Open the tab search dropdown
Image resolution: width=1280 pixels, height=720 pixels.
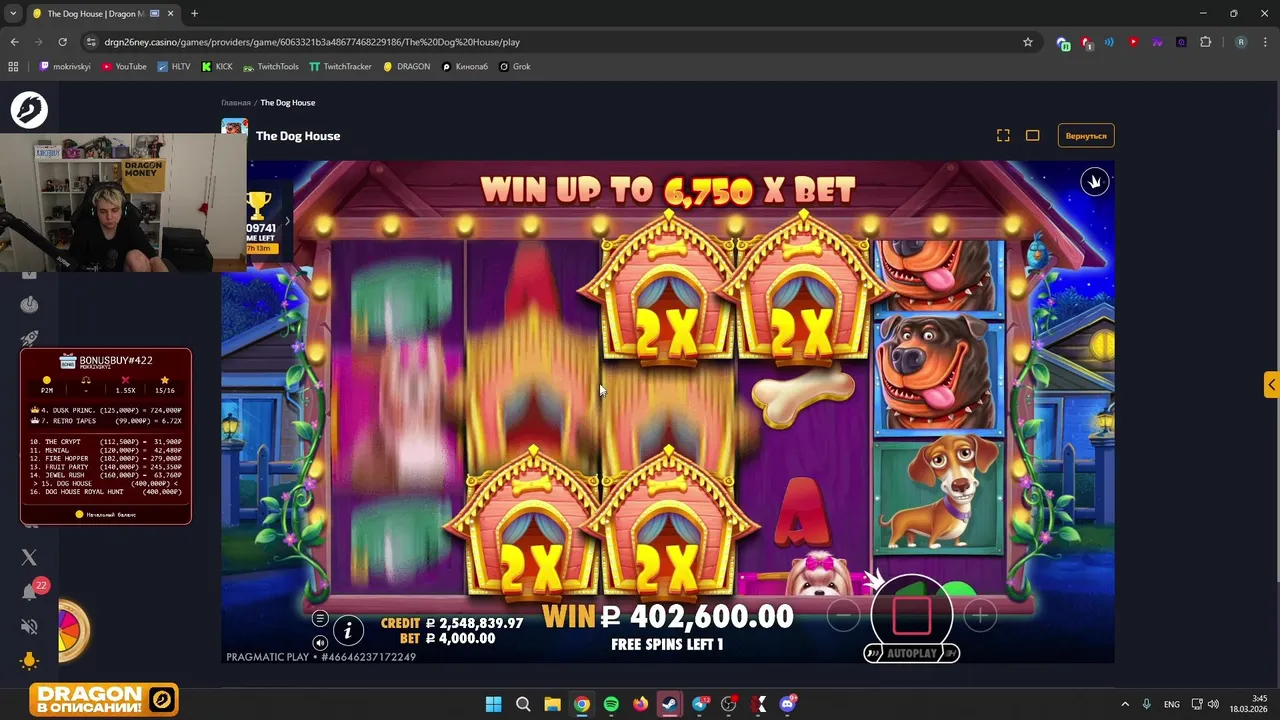click(13, 13)
